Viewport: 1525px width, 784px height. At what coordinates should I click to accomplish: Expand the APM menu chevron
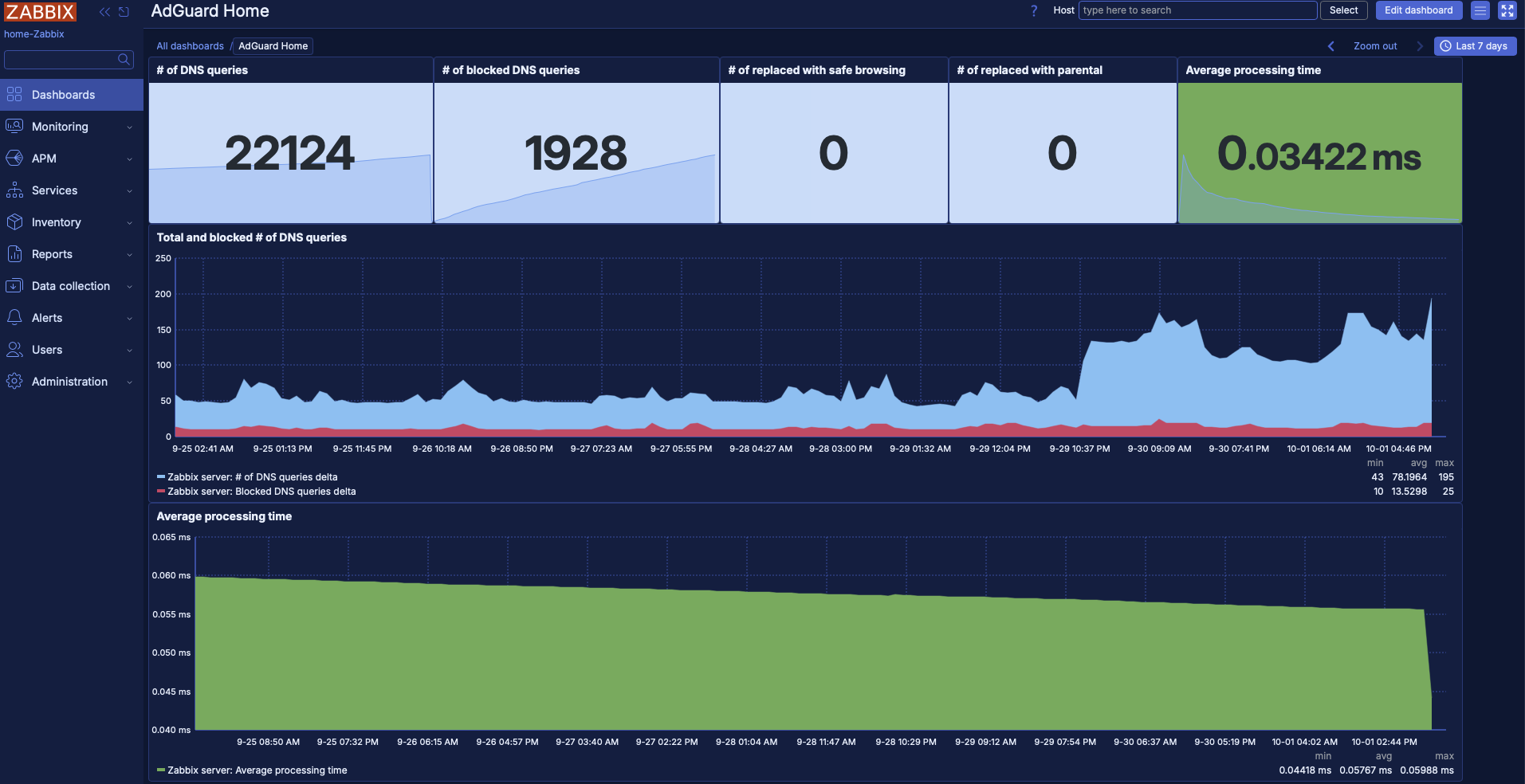129,159
